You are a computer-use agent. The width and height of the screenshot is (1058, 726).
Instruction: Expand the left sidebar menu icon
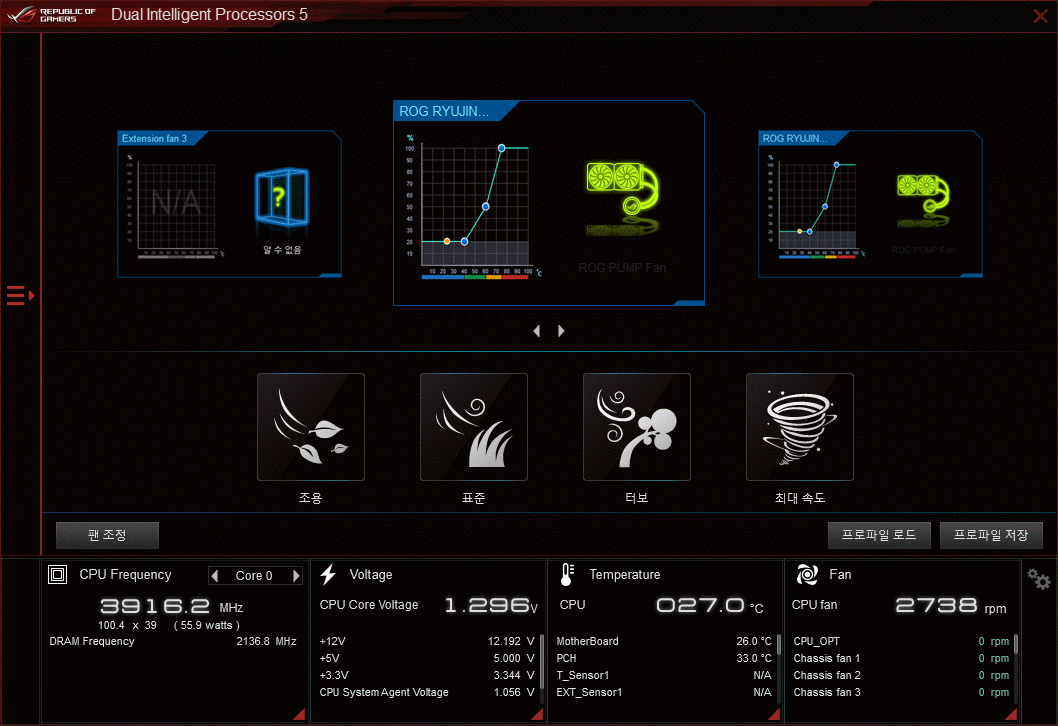tap(20, 296)
